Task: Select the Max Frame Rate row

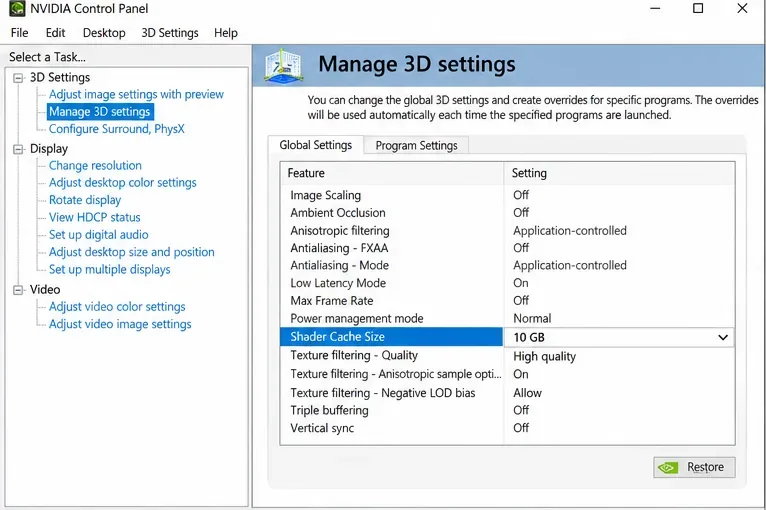Action: (x=507, y=301)
